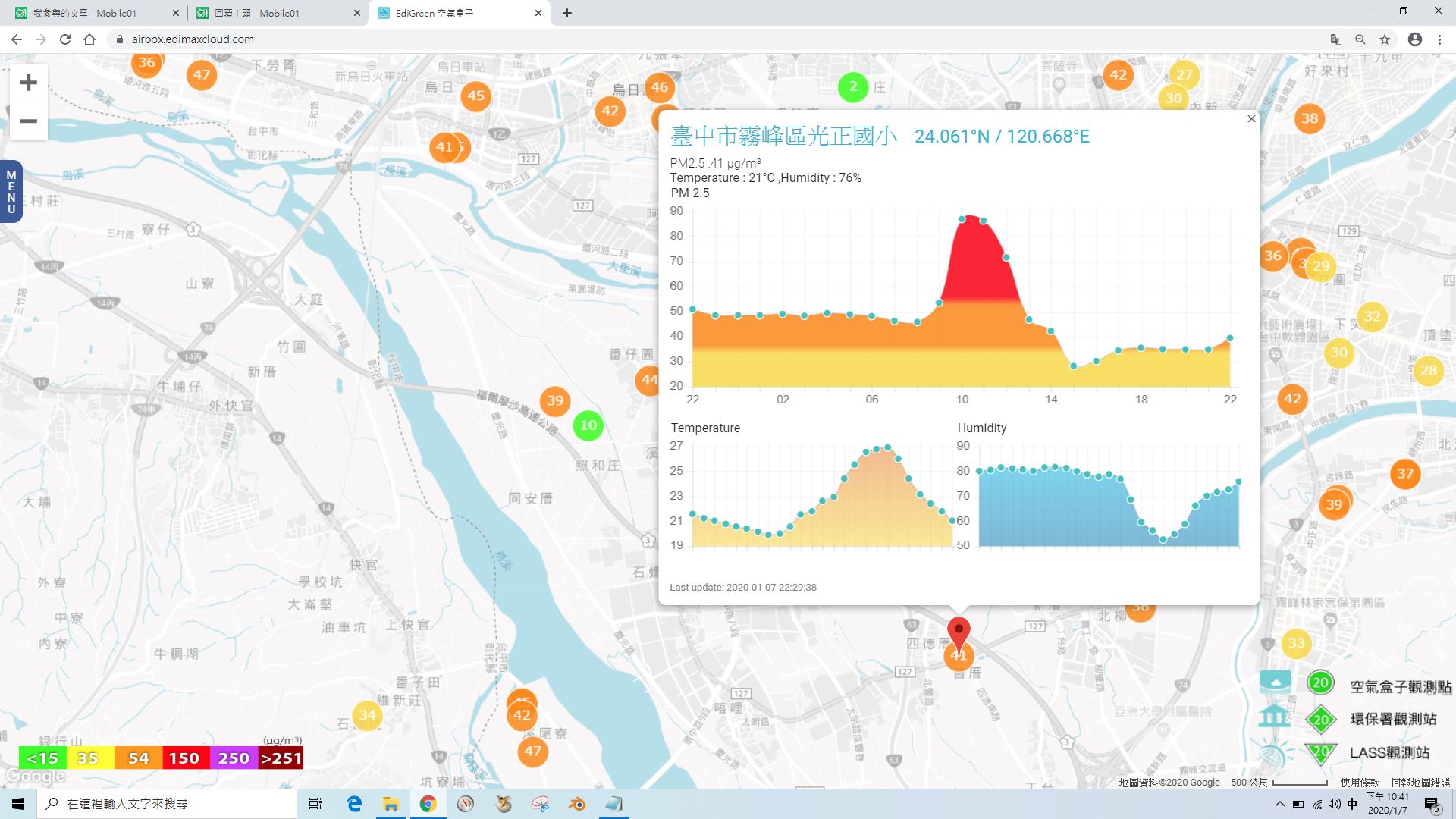Open the blue MENU side tab
Viewport: 1456px width, 819px height.
(x=11, y=192)
